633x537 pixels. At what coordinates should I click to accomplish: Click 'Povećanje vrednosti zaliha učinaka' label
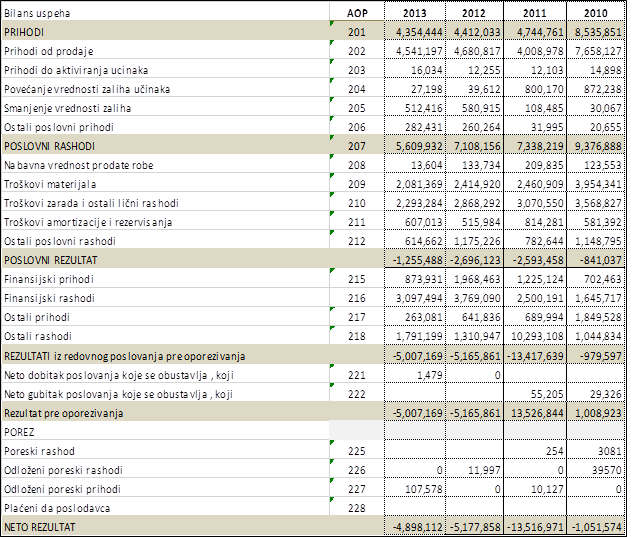pyautogui.click(x=87, y=89)
